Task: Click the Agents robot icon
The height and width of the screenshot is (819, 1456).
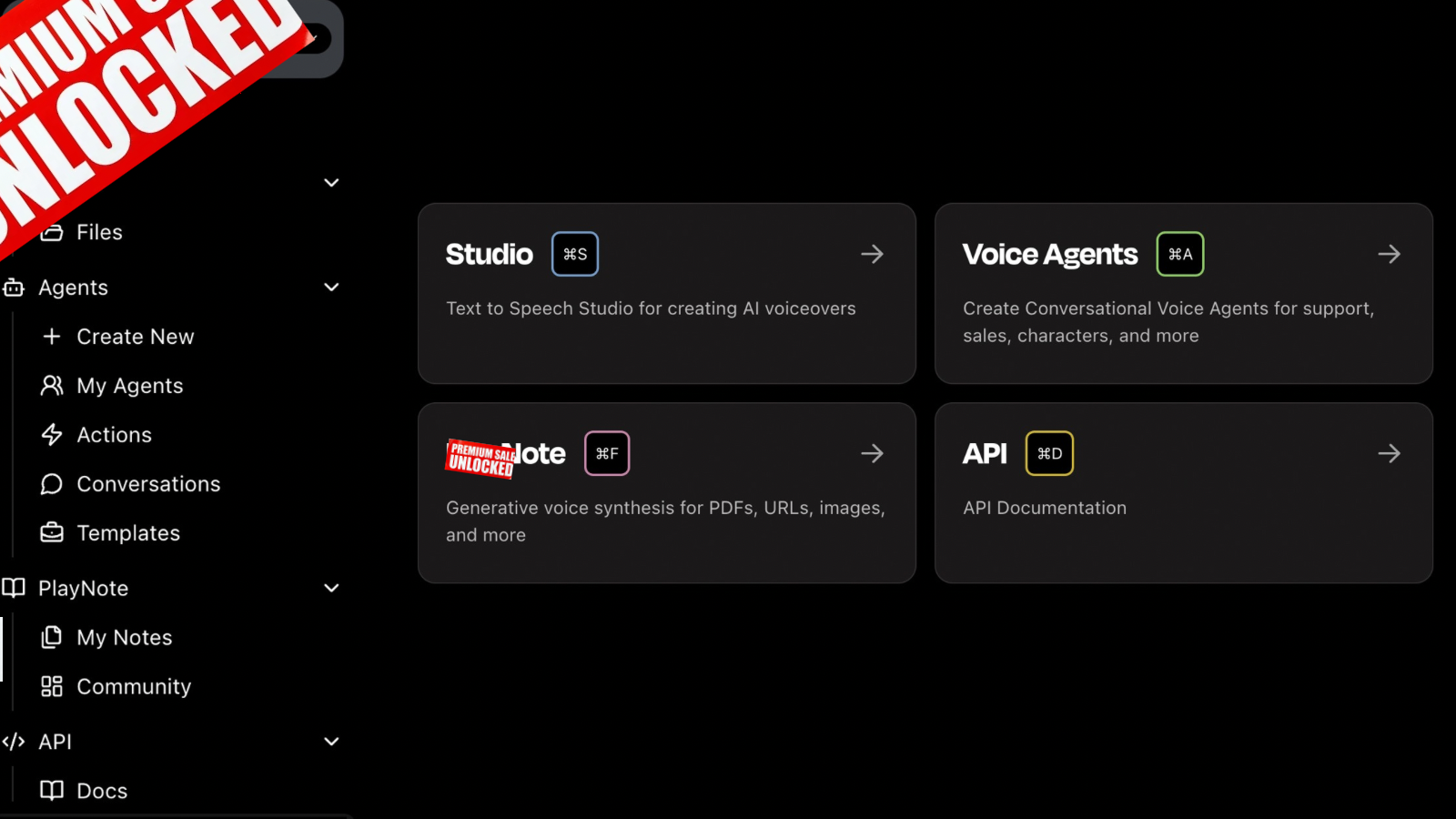Action: (13, 288)
